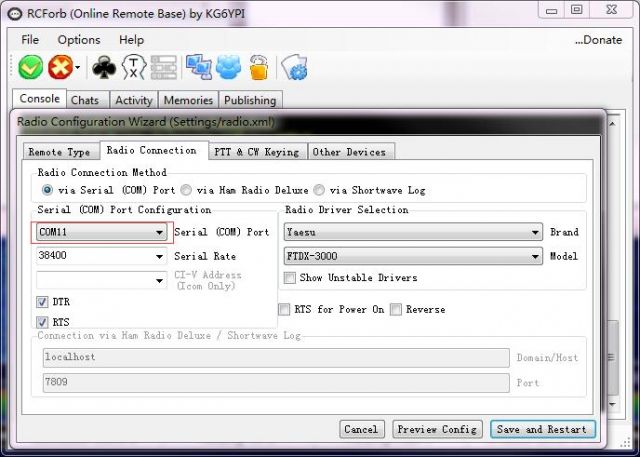The image size is (640, 457).
Task: Open the File menu
Action: [30, 40]
